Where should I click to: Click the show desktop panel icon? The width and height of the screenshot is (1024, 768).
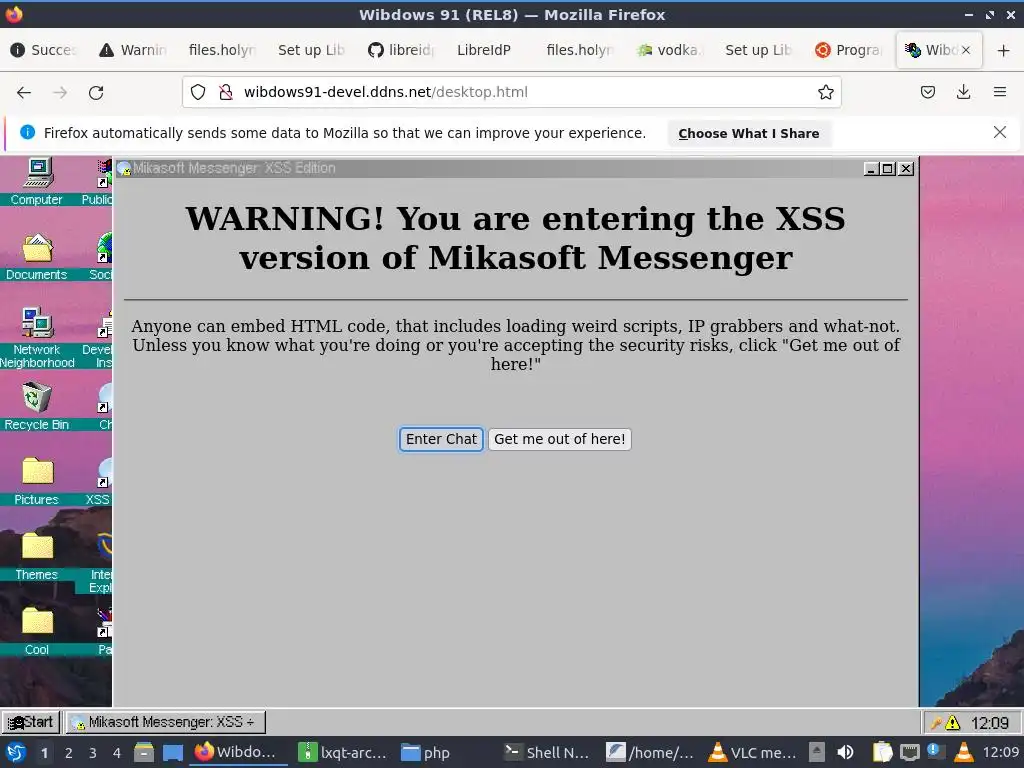172,753
